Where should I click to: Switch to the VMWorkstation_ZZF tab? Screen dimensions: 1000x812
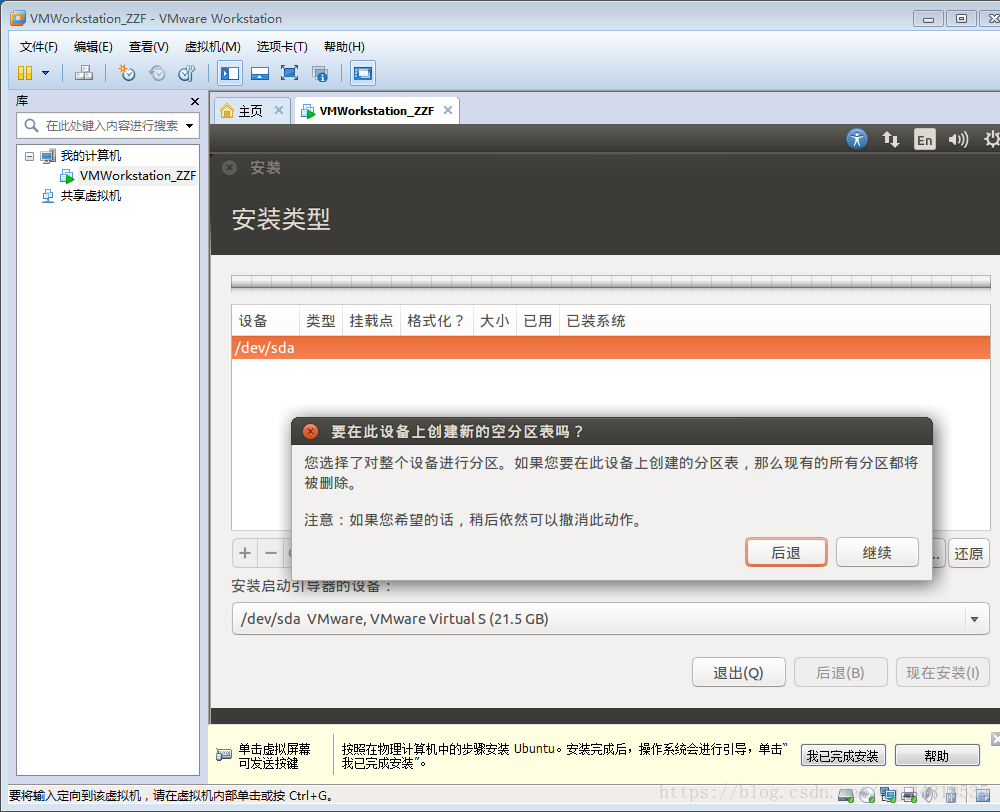pos(376,111)
